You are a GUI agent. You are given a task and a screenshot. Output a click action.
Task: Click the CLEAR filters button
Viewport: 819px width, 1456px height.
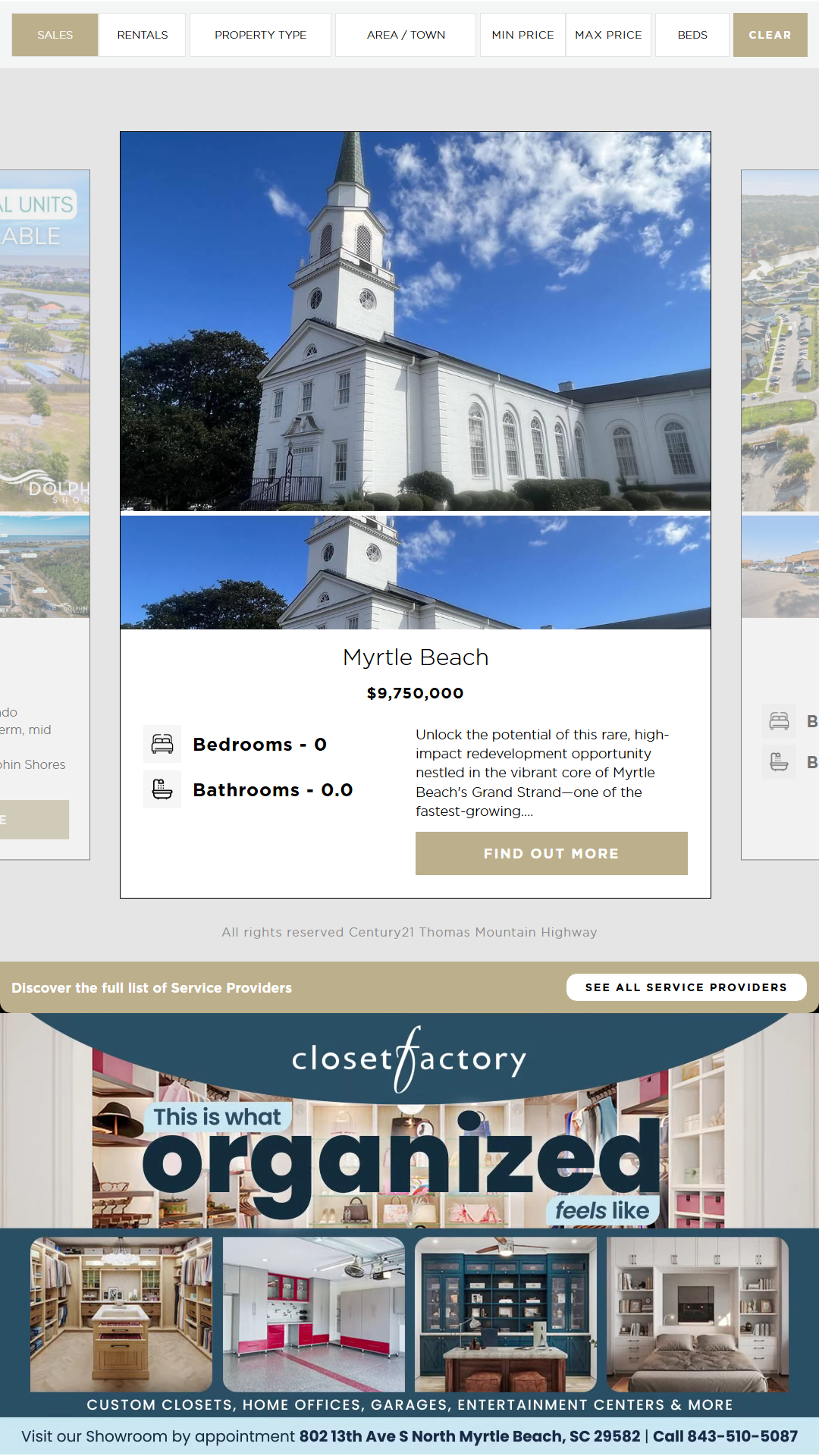click(770, 35)
